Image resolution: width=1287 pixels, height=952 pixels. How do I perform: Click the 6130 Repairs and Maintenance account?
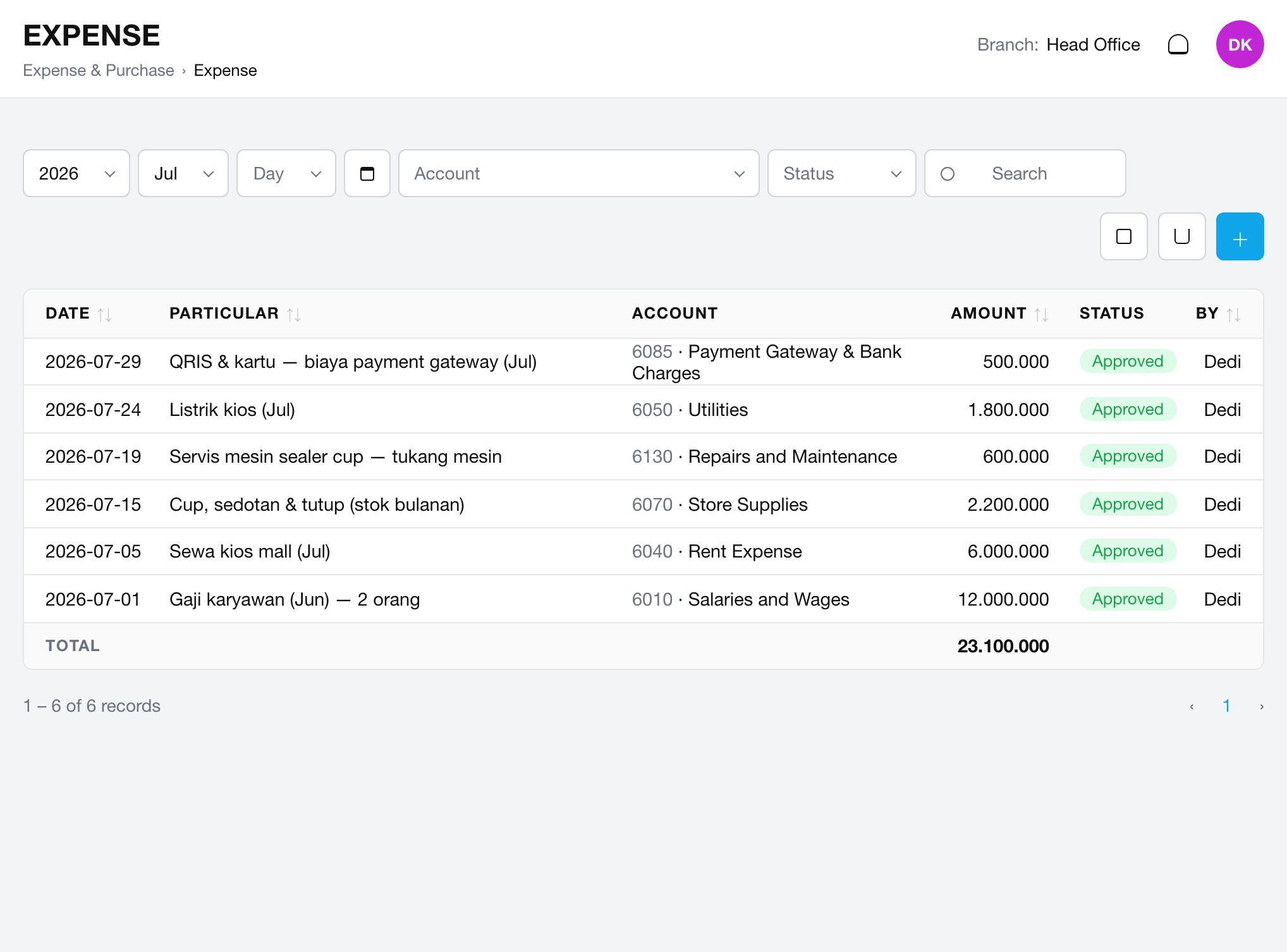click(764, 456)
